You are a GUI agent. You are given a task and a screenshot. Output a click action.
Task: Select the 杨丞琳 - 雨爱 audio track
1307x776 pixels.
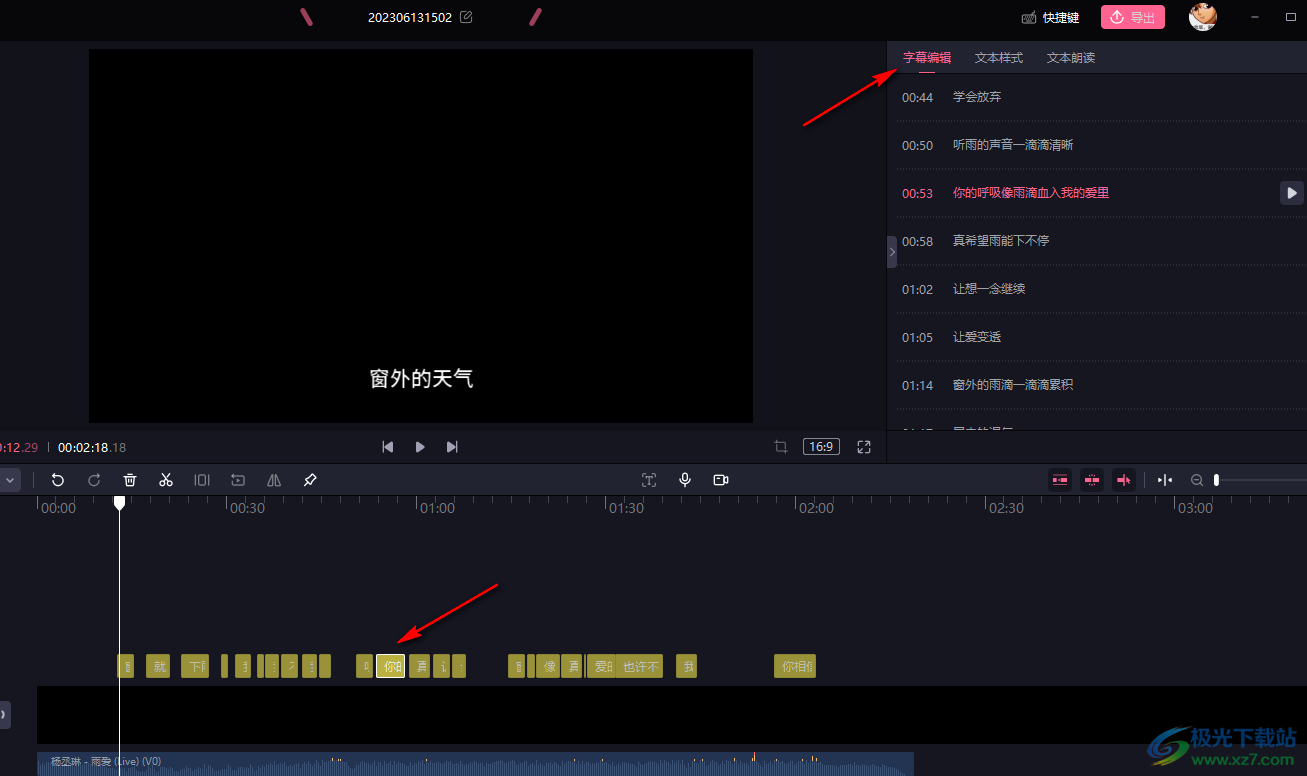point(475,764)
